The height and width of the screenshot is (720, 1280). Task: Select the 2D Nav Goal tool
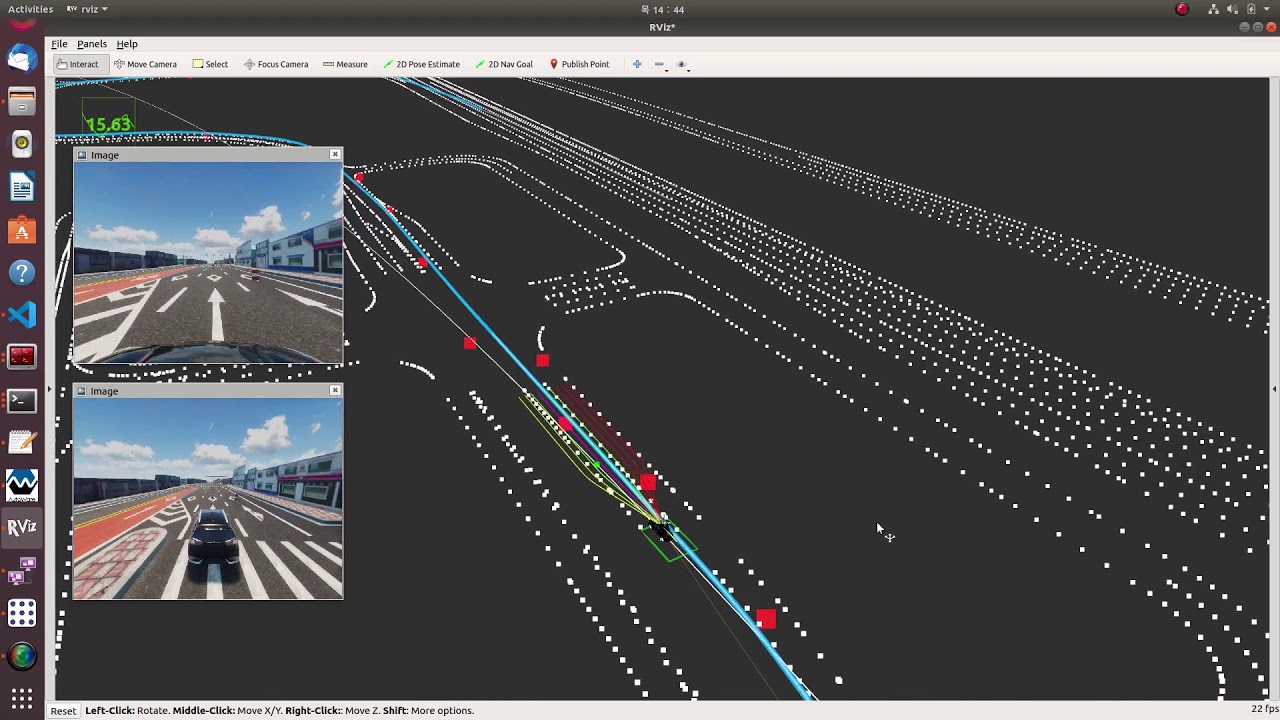pos(504,64)
